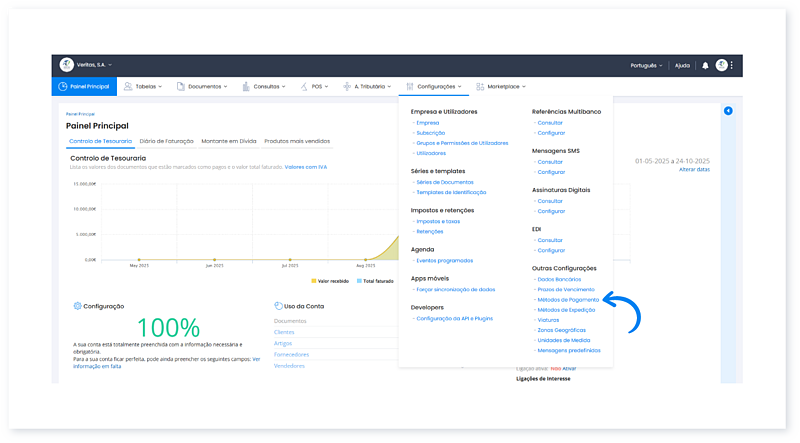This screenshot has width=800, height=443.
Task: Click the Uso da Conta icon
Action: click(x=278, y=306)
